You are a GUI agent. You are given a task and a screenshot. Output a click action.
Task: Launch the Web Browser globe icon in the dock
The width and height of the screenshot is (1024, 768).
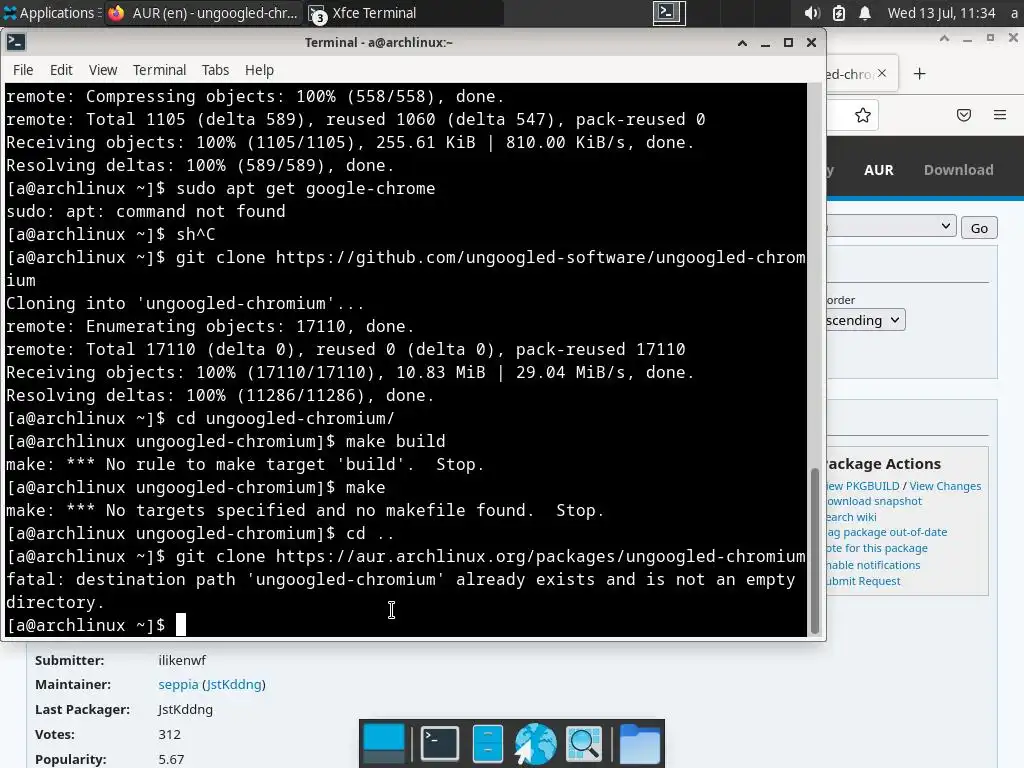(x=535, y=743)
